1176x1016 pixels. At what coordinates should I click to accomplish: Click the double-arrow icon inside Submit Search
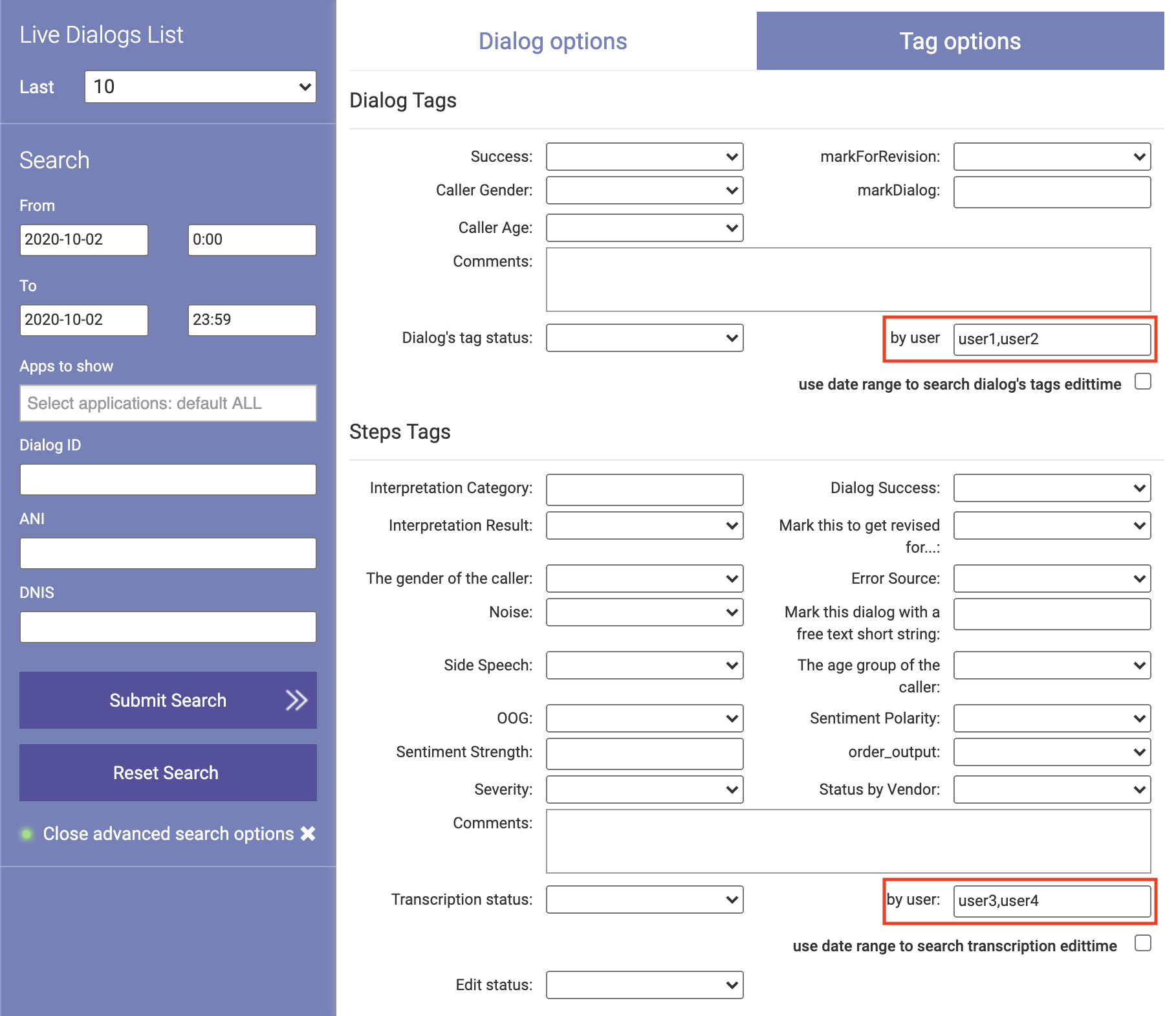click(296, 700)
